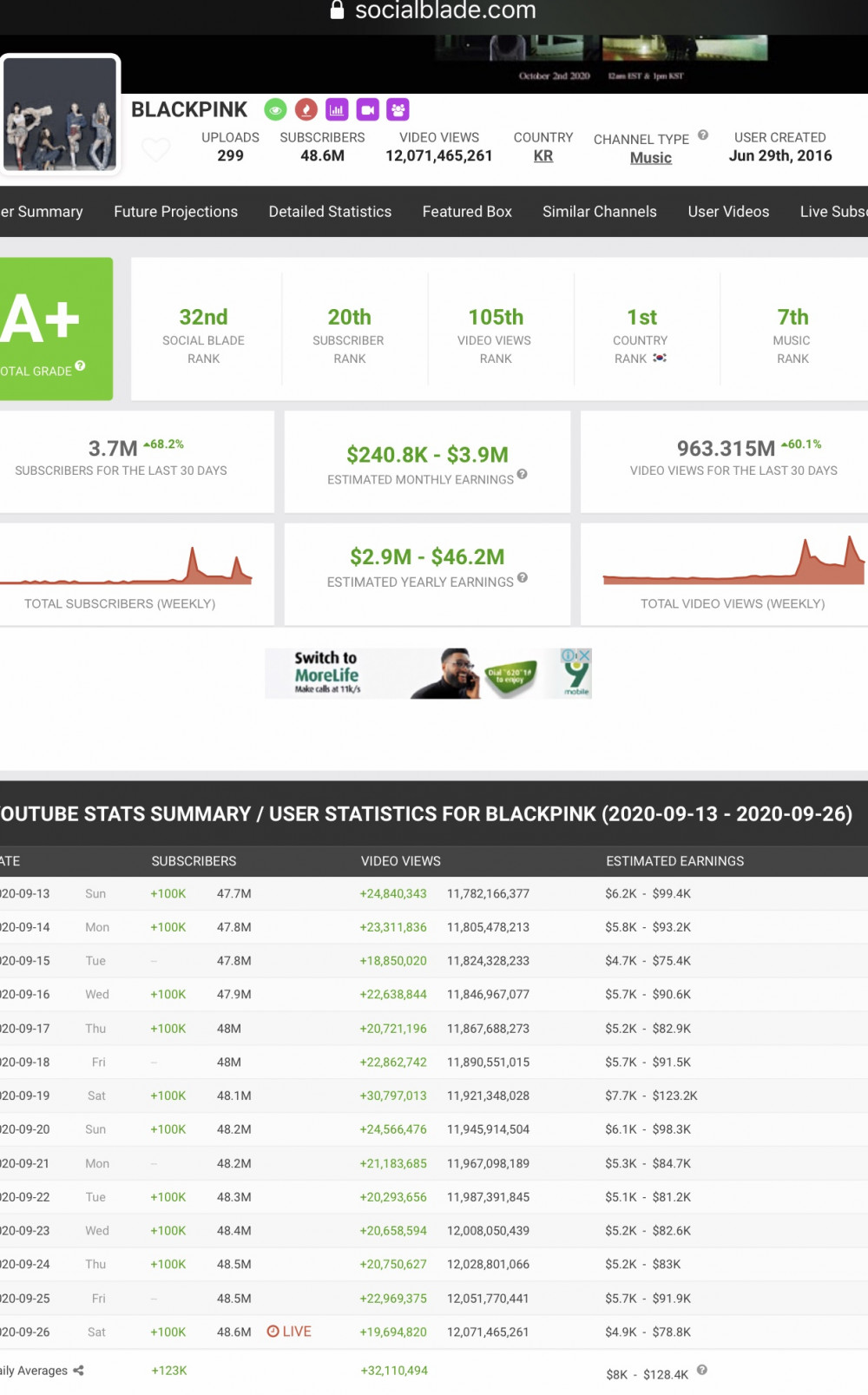
Task: Close the MoreLife ad with X icon
Action: coord(585,655)
